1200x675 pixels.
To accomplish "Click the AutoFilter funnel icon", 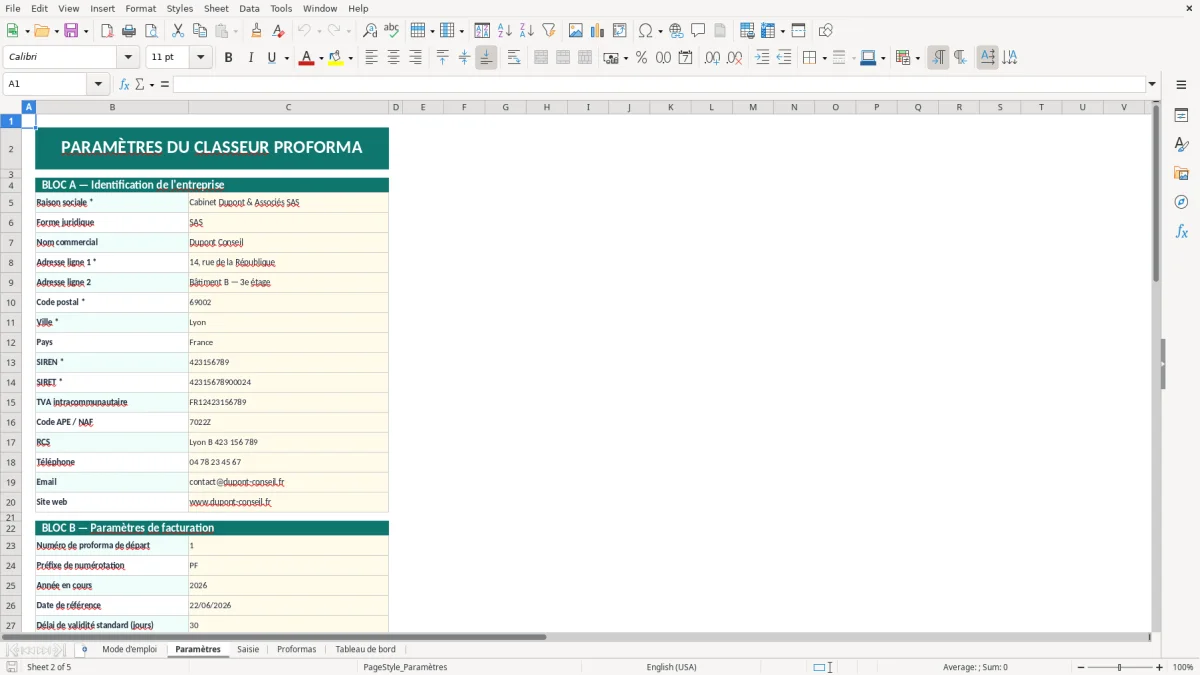I will (x=548, y=31).
